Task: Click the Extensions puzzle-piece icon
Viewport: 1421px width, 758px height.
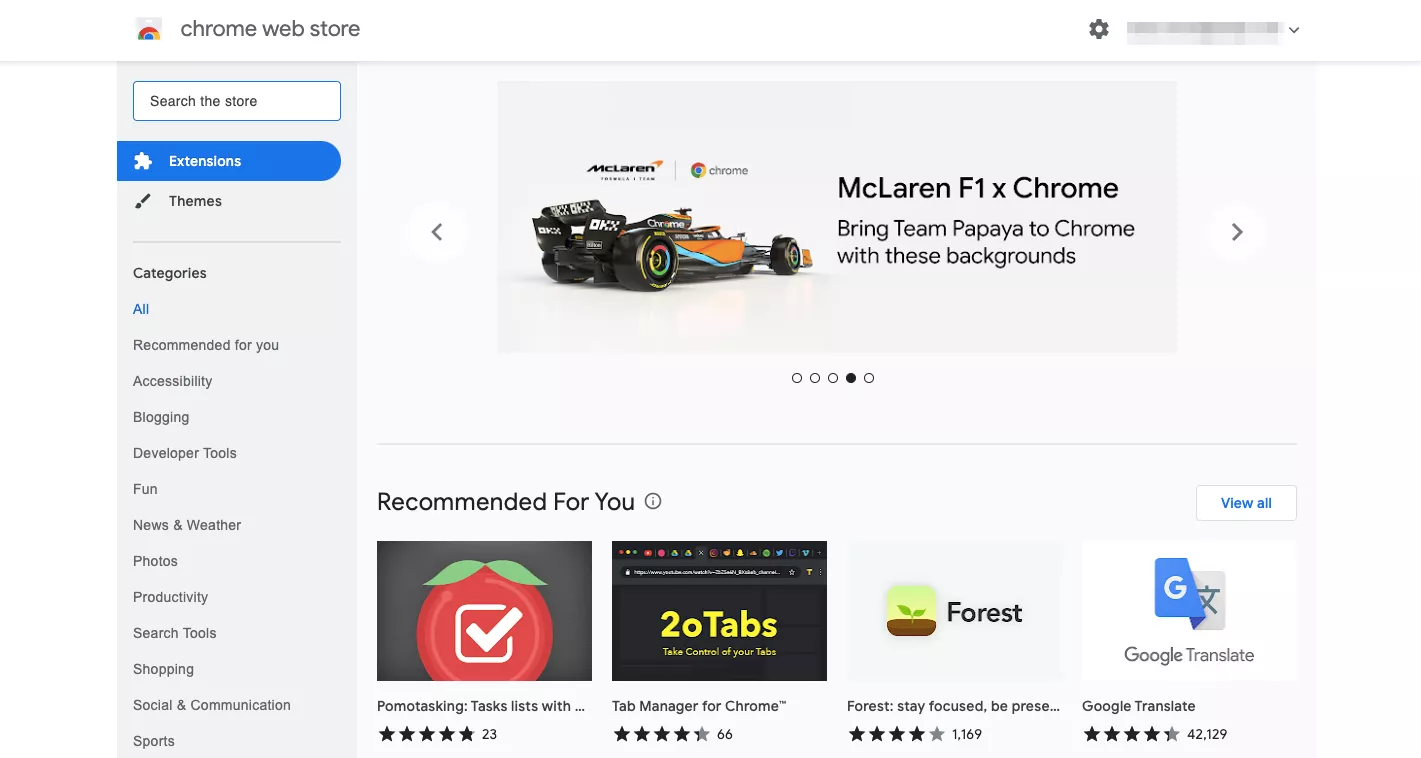Action: [143, 161]
